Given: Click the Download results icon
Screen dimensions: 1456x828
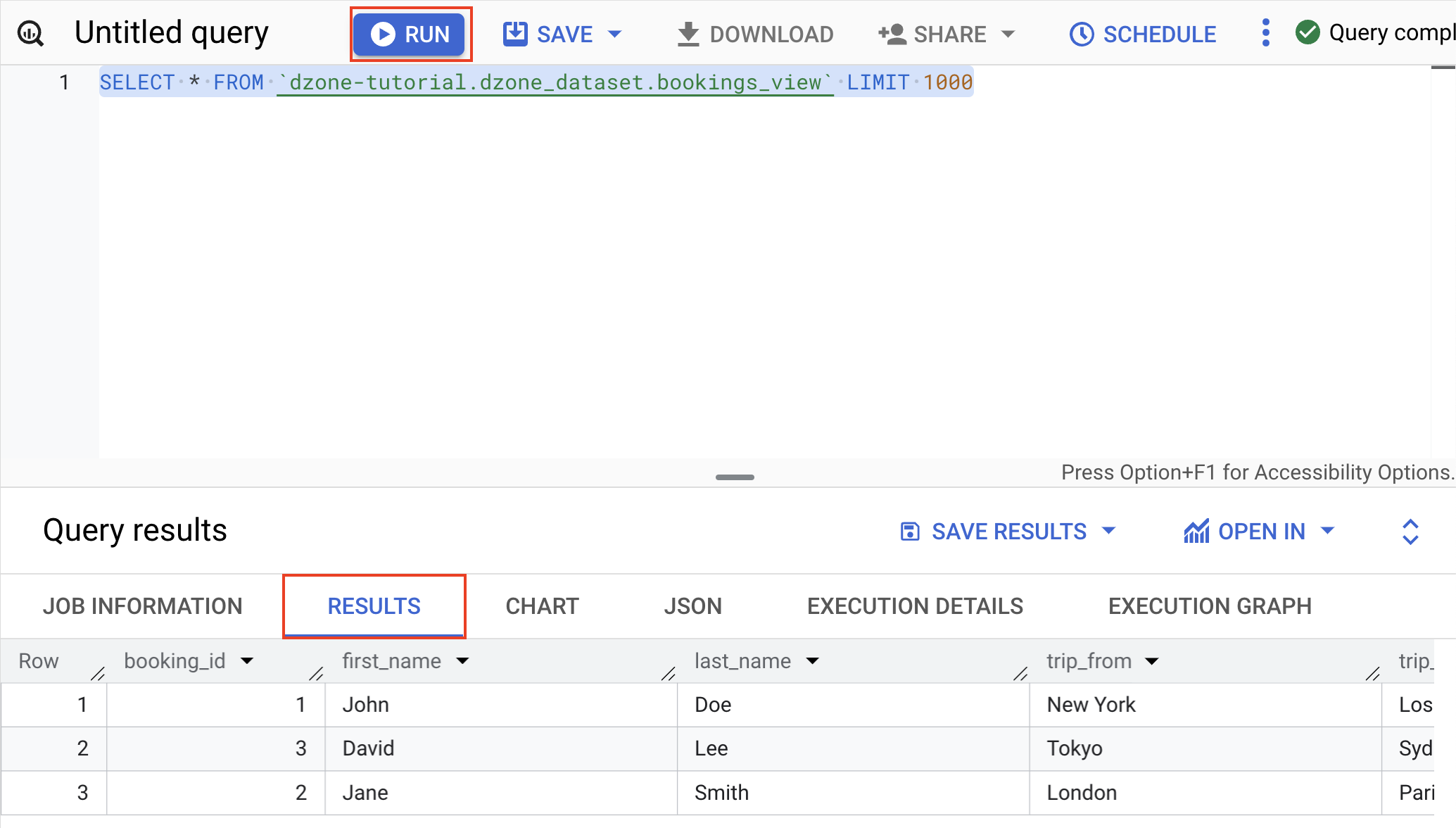Looking at the screenshot, I should pos(688,33).
